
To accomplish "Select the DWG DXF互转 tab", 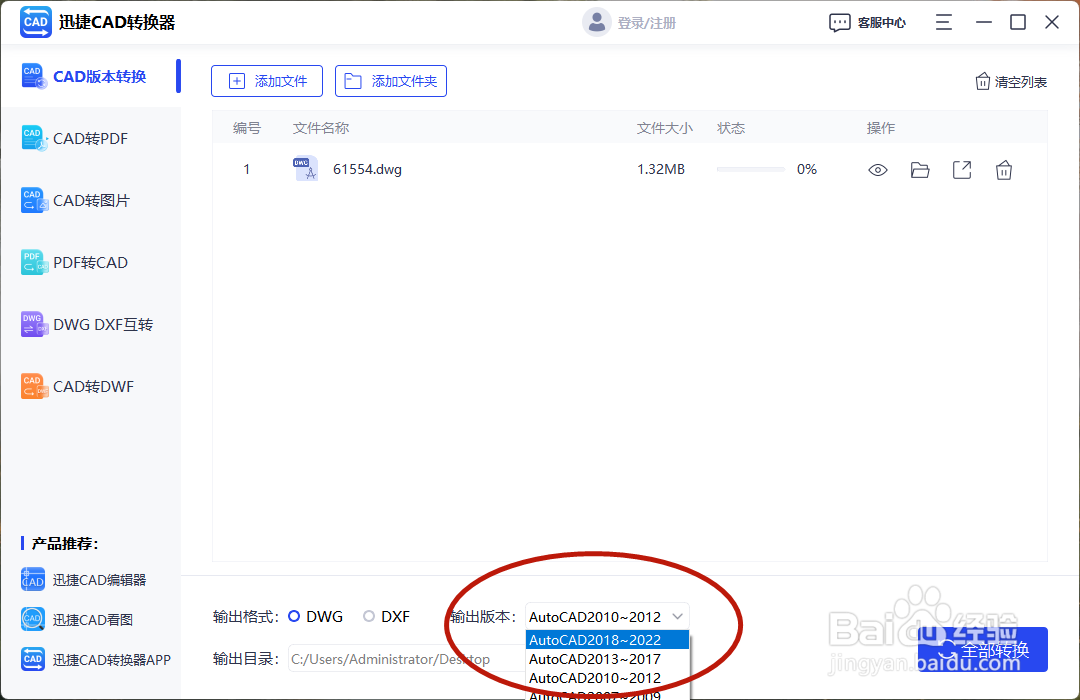I will point(91,325).
